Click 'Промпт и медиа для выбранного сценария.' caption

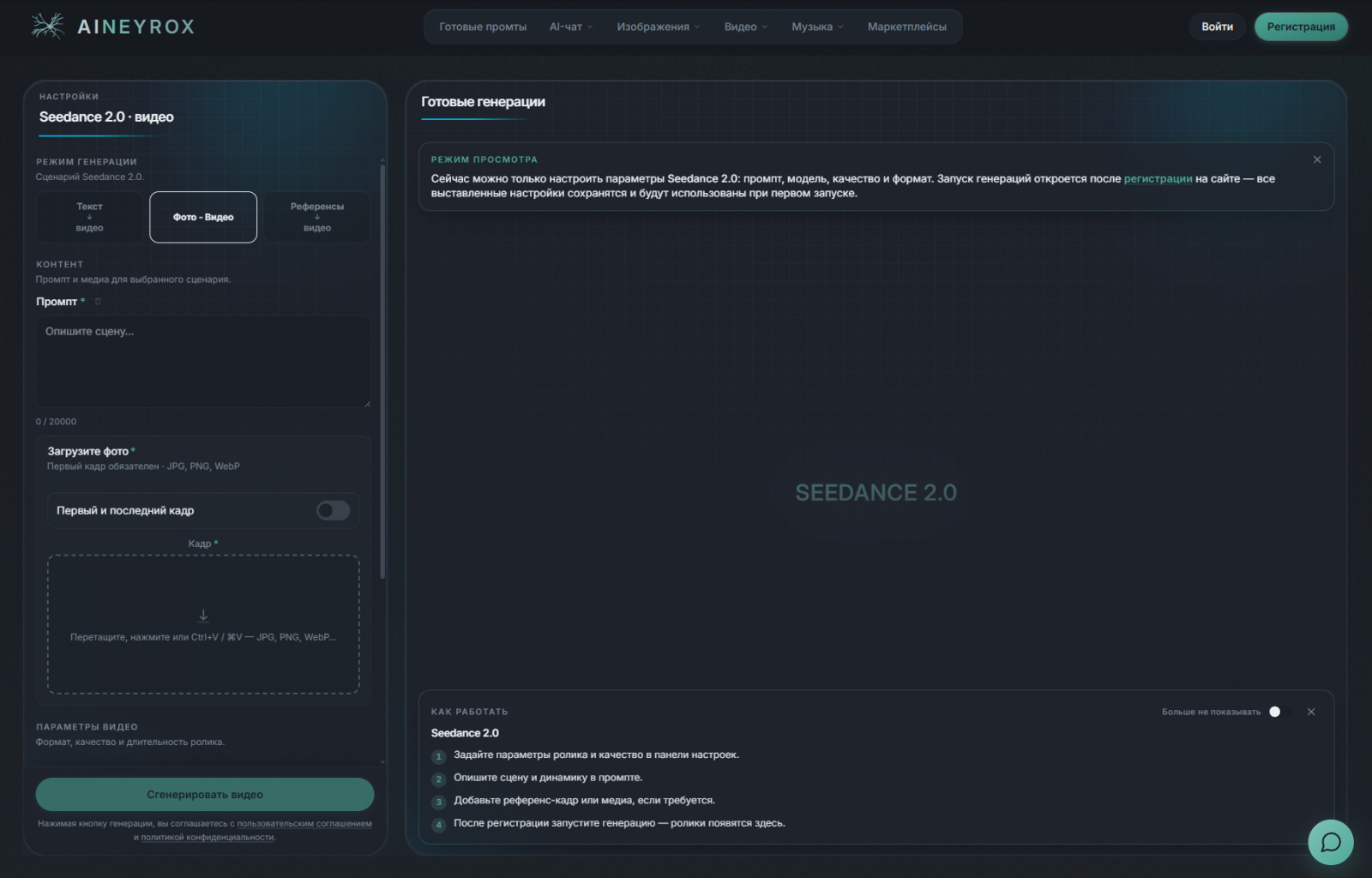click(133, 280)
